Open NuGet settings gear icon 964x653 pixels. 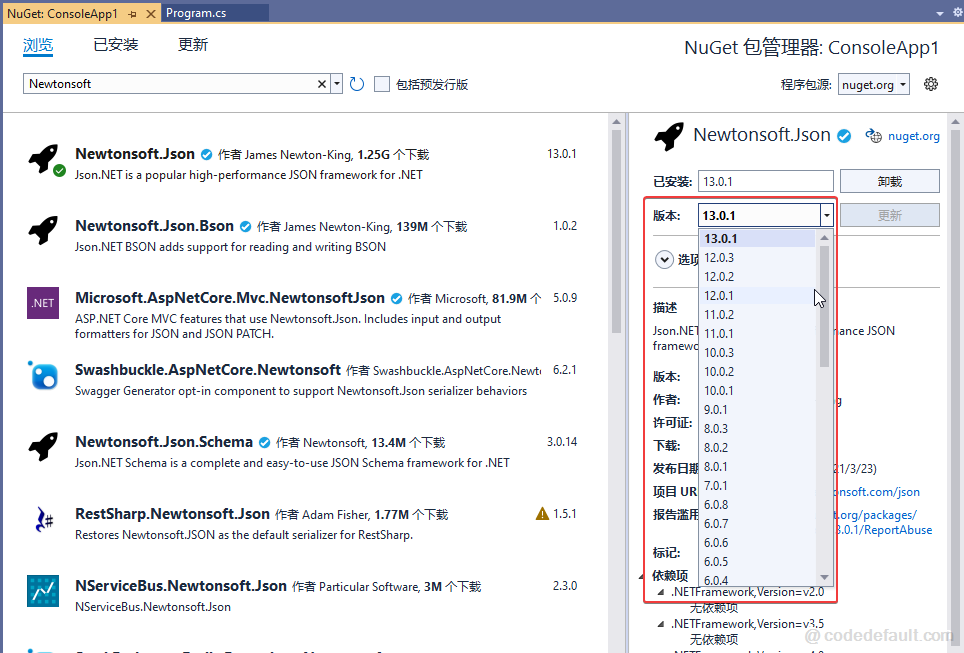click(931, 84)
